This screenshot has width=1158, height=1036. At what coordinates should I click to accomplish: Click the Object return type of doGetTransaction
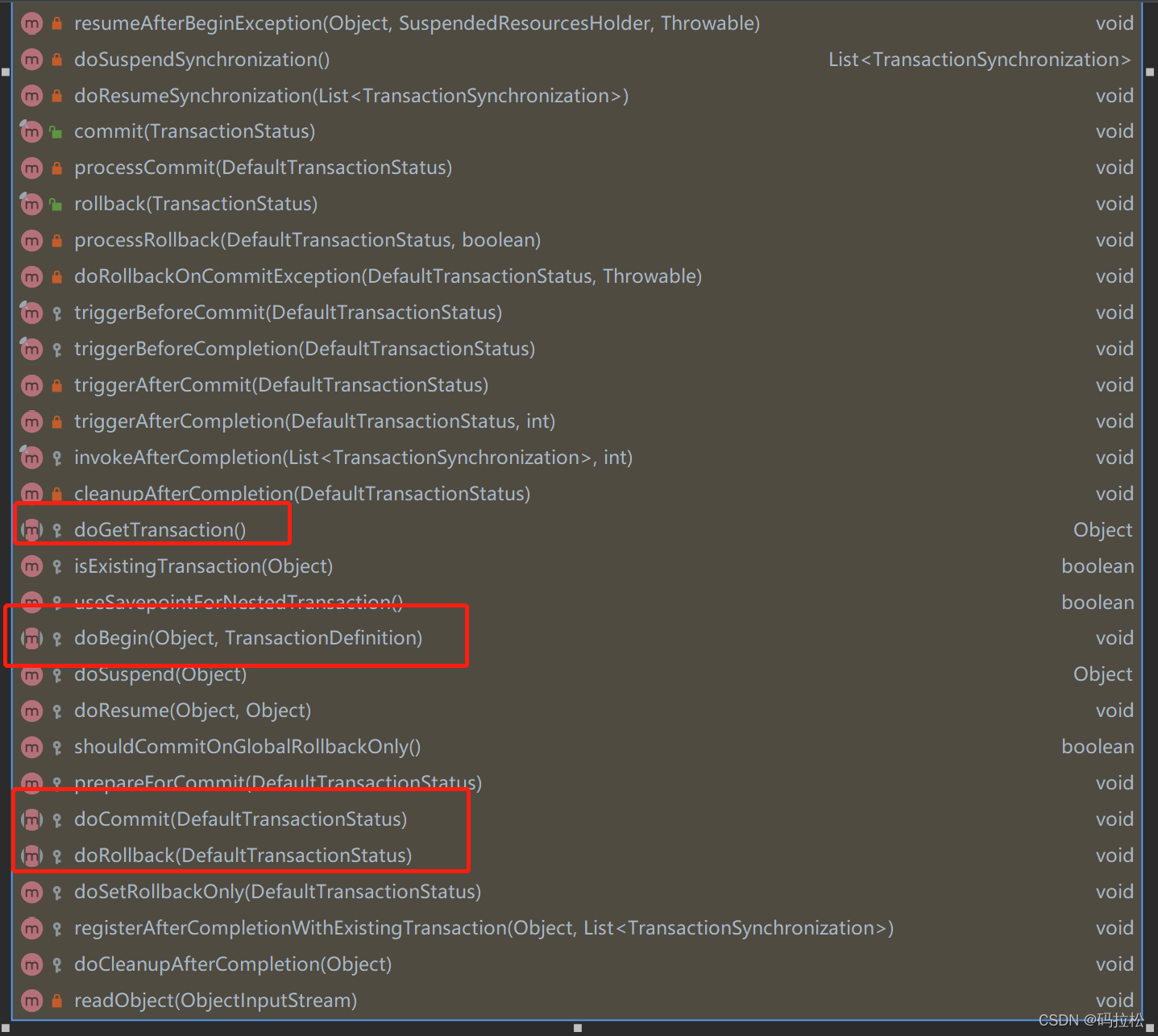tap(1102, 530)
